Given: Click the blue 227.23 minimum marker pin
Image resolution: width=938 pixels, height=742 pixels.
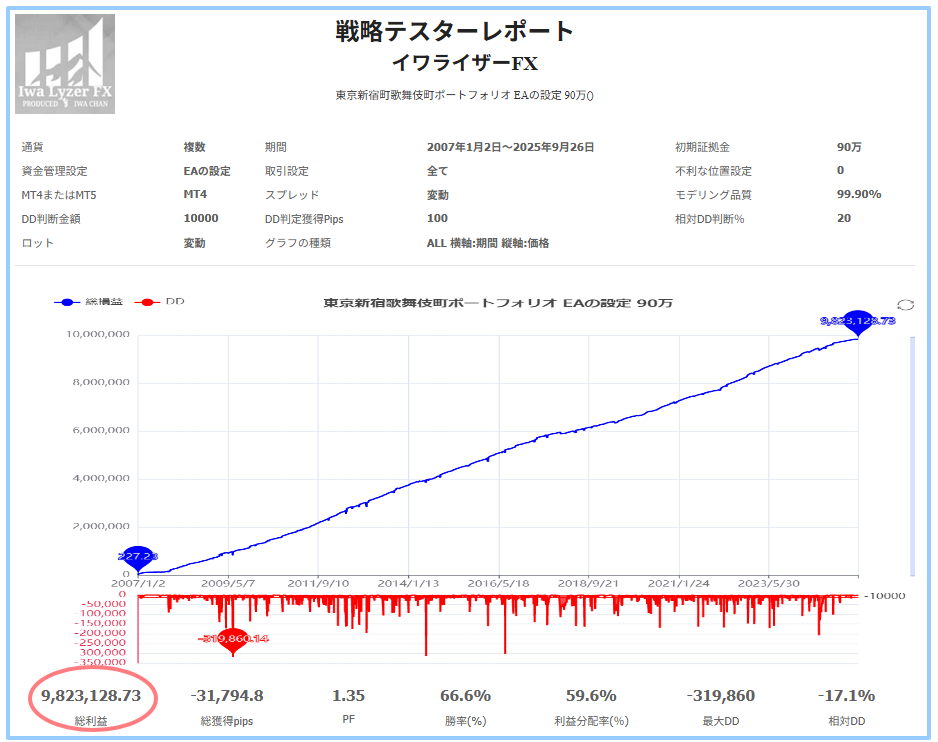Looking at the screenshot, I should [136, 555].
